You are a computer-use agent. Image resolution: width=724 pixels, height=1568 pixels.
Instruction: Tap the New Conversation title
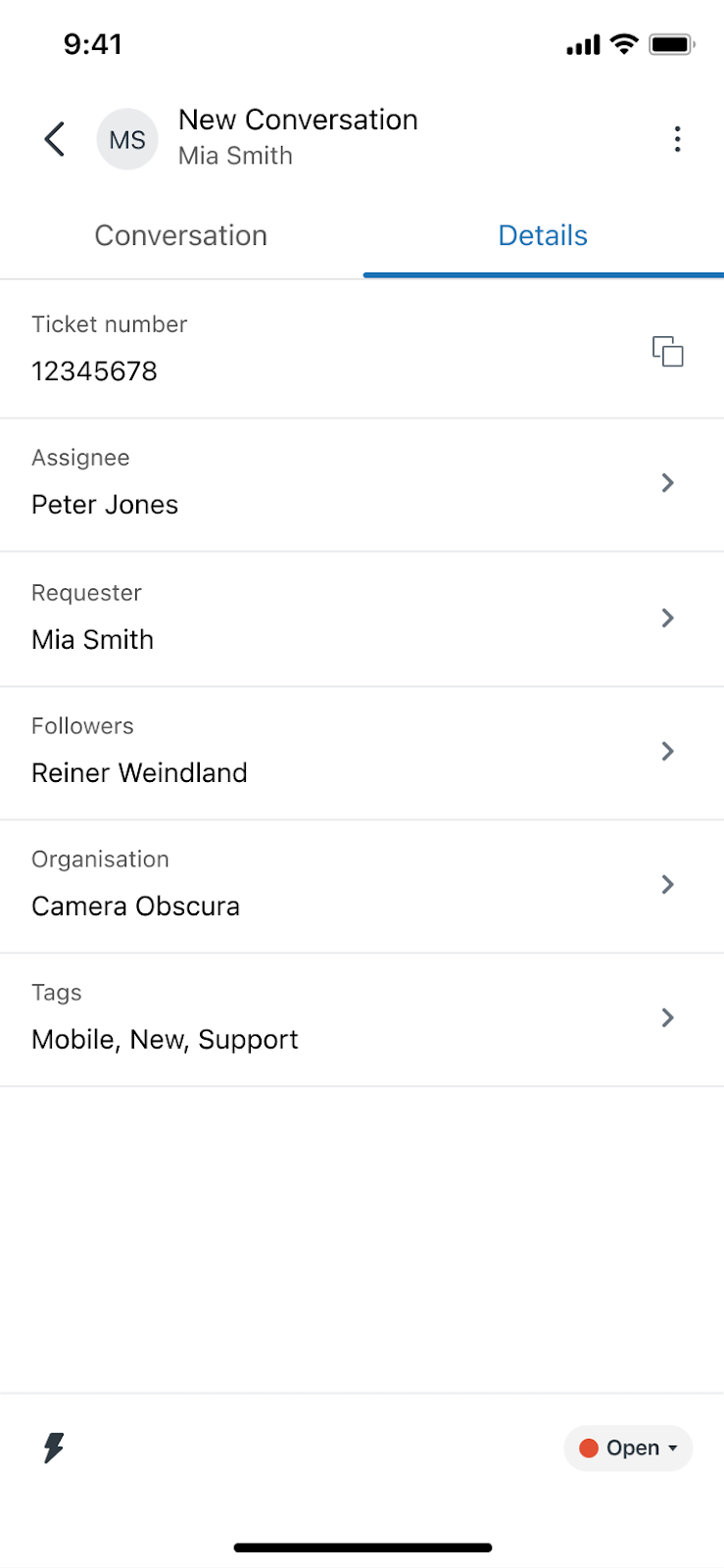[298, 120]
